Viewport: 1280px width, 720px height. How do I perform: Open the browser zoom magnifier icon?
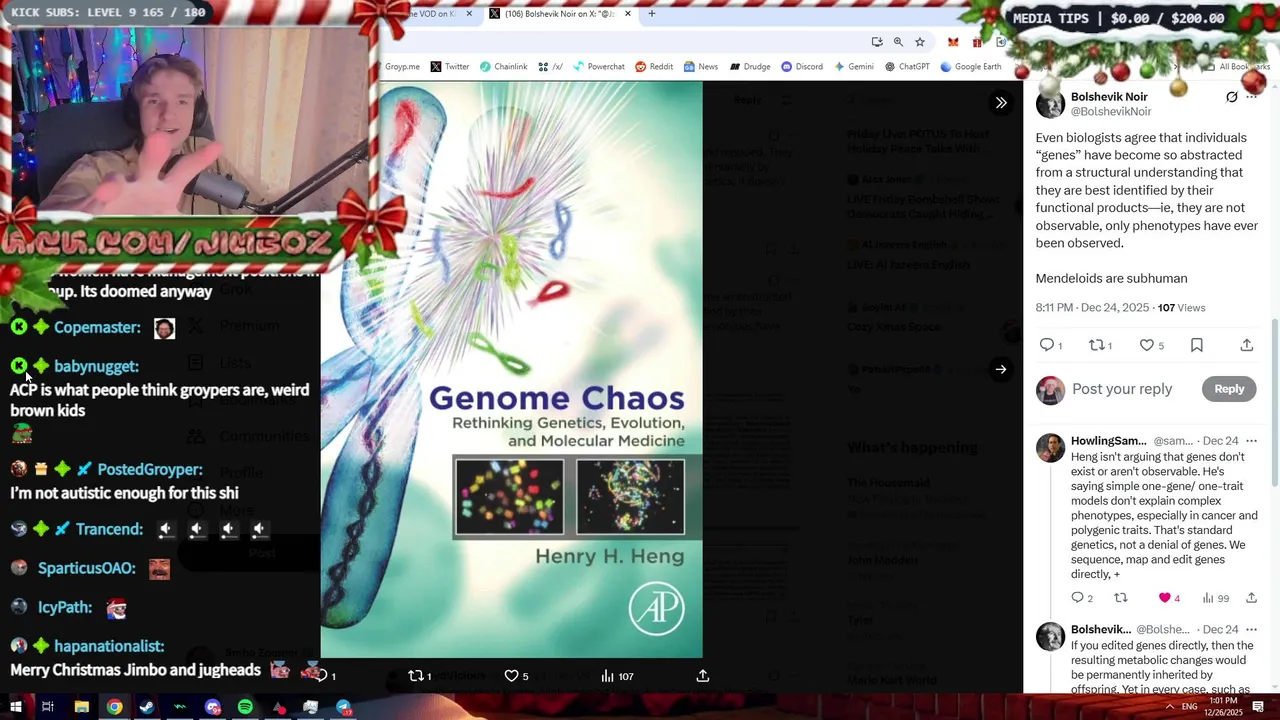pos(898,42)
